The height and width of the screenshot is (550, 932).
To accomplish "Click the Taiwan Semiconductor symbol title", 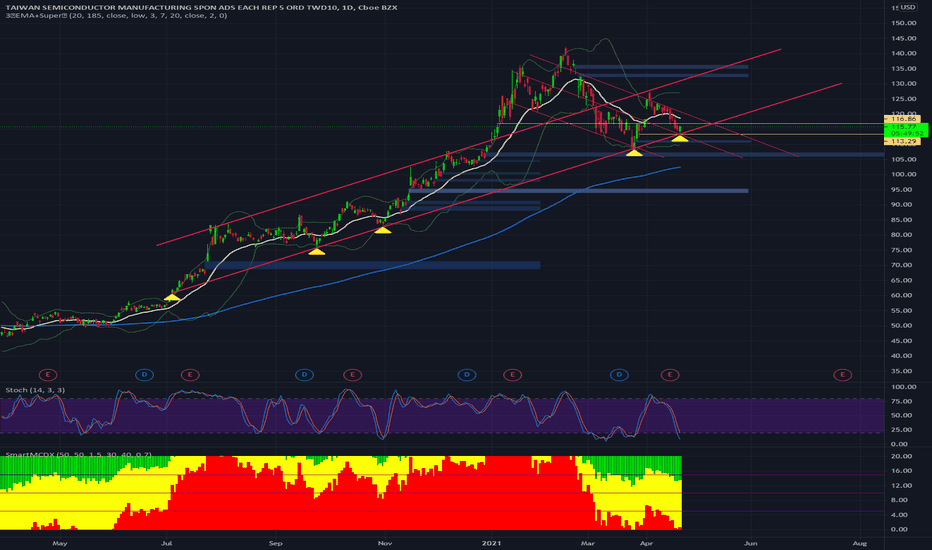I will pos(201,7).
